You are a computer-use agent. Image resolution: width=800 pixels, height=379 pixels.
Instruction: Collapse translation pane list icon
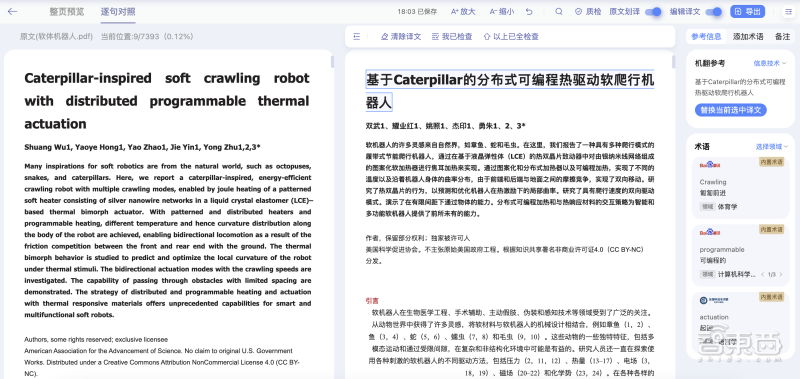click(x=357, y=37)
